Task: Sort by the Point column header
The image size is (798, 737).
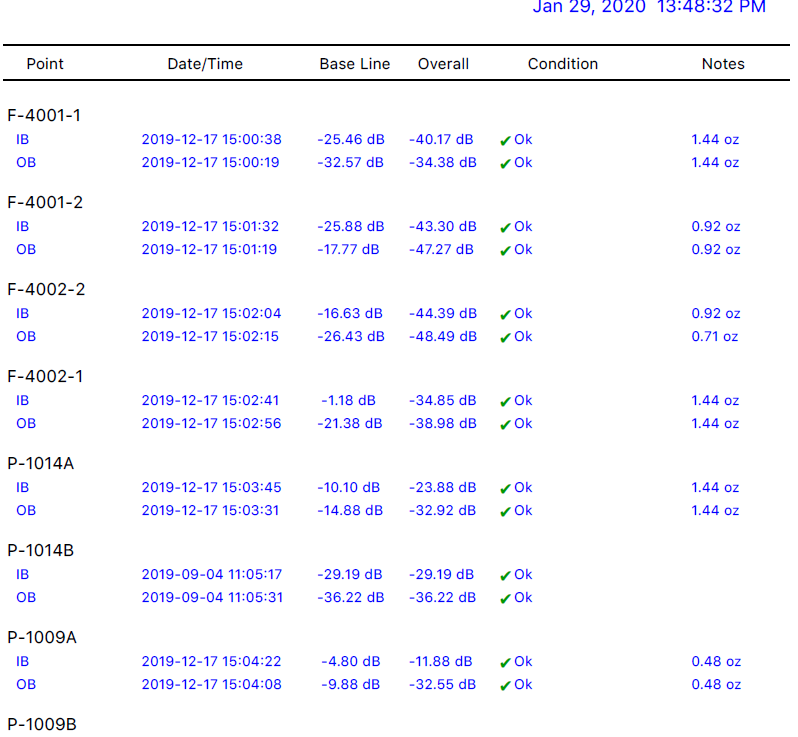Action: click(x=45, y=63)
